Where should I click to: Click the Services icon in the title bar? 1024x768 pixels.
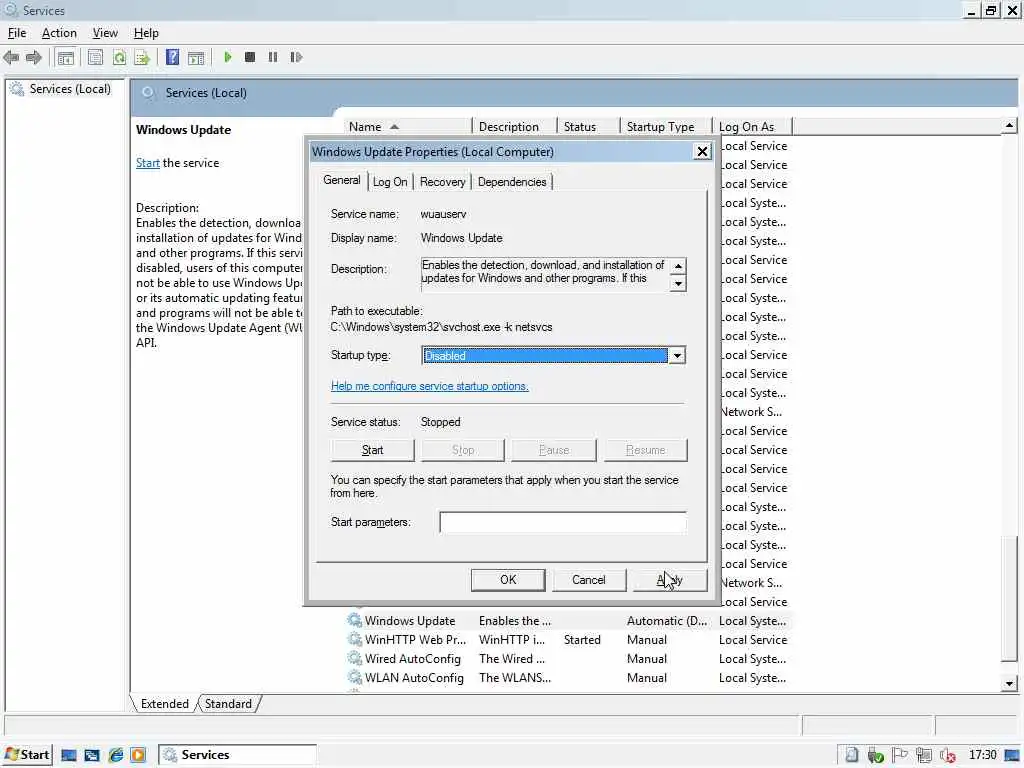click(11, 10)
